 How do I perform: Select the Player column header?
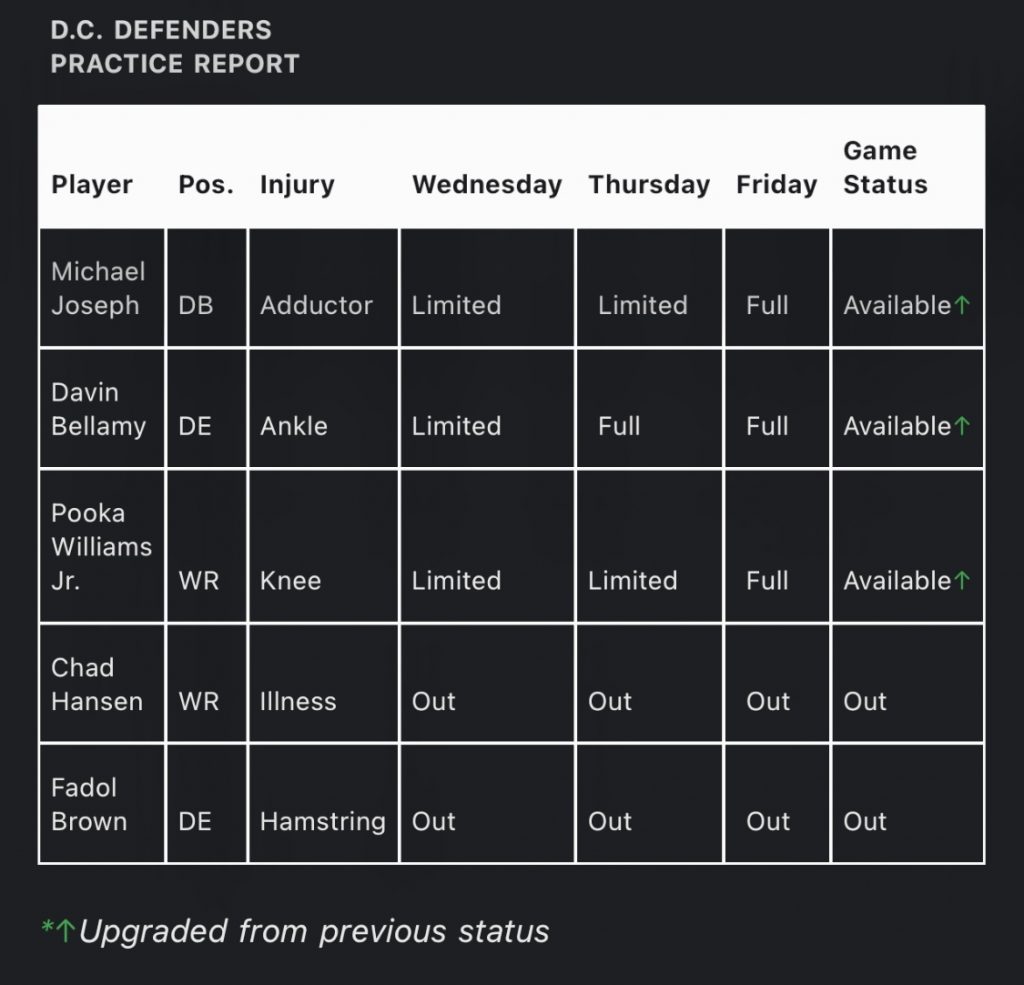point(92,185)
